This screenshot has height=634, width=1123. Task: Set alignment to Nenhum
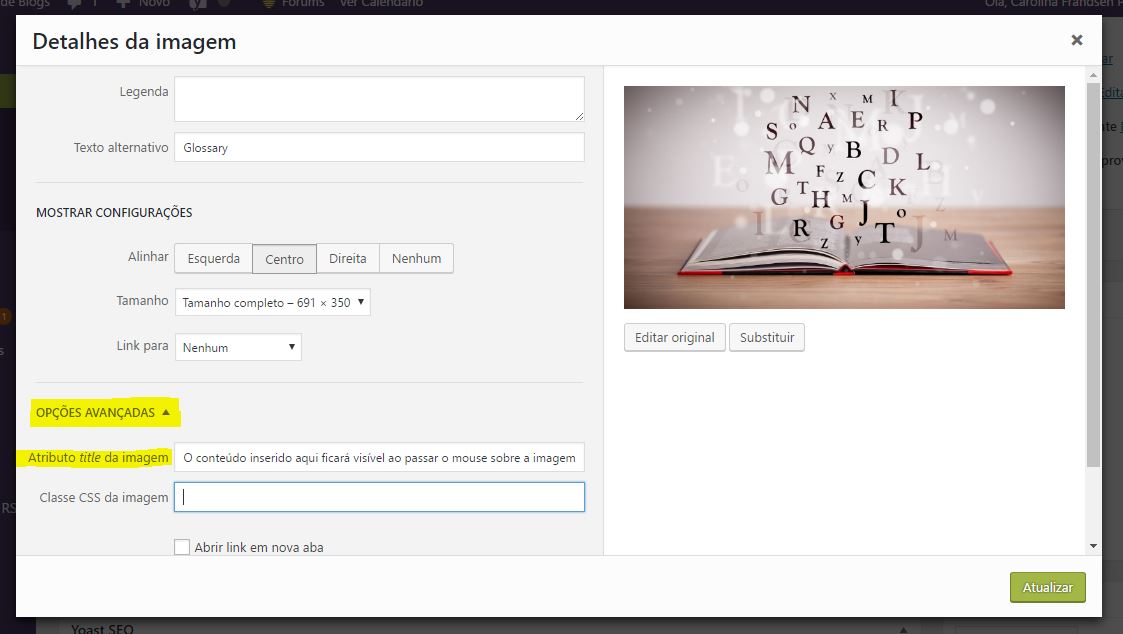(x=416, y=259)
